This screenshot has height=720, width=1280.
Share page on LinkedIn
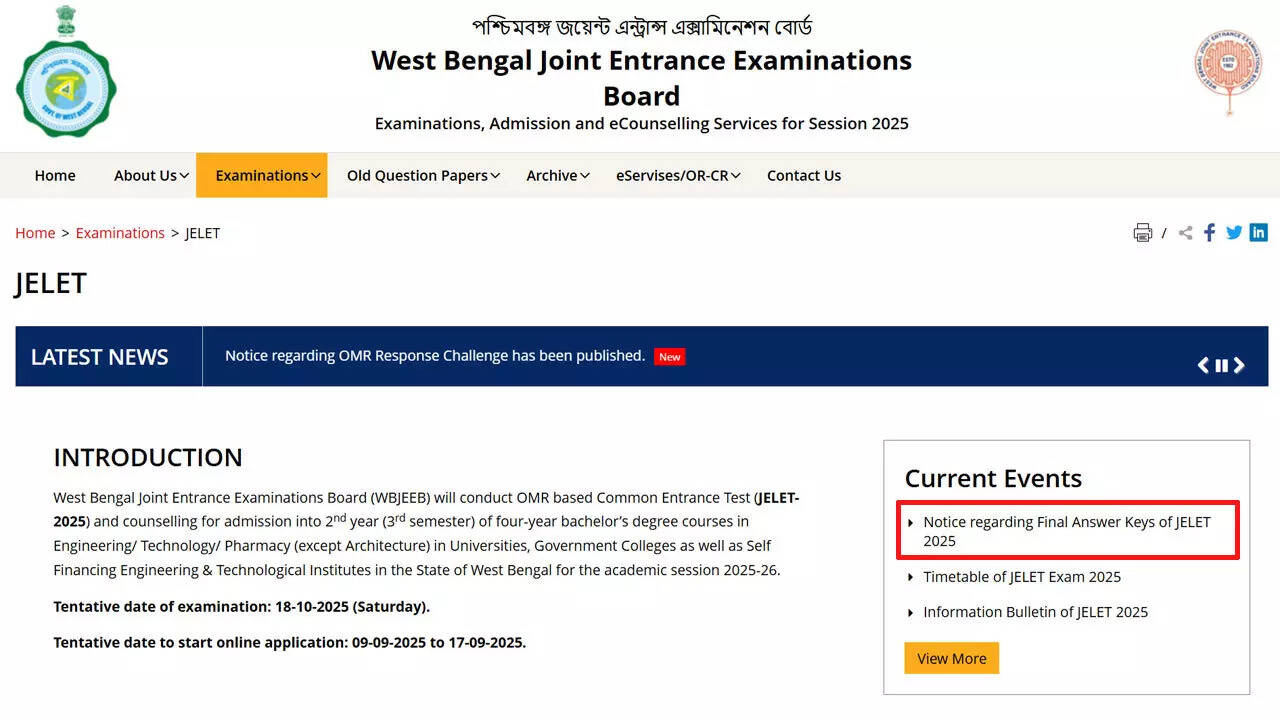[1258, 233]
